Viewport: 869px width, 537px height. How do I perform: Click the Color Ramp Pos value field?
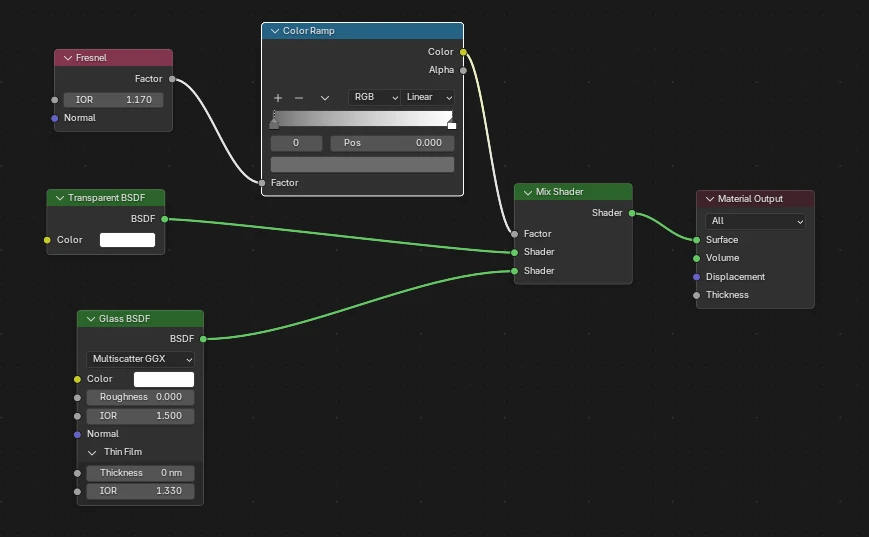(x=392, y=143)
